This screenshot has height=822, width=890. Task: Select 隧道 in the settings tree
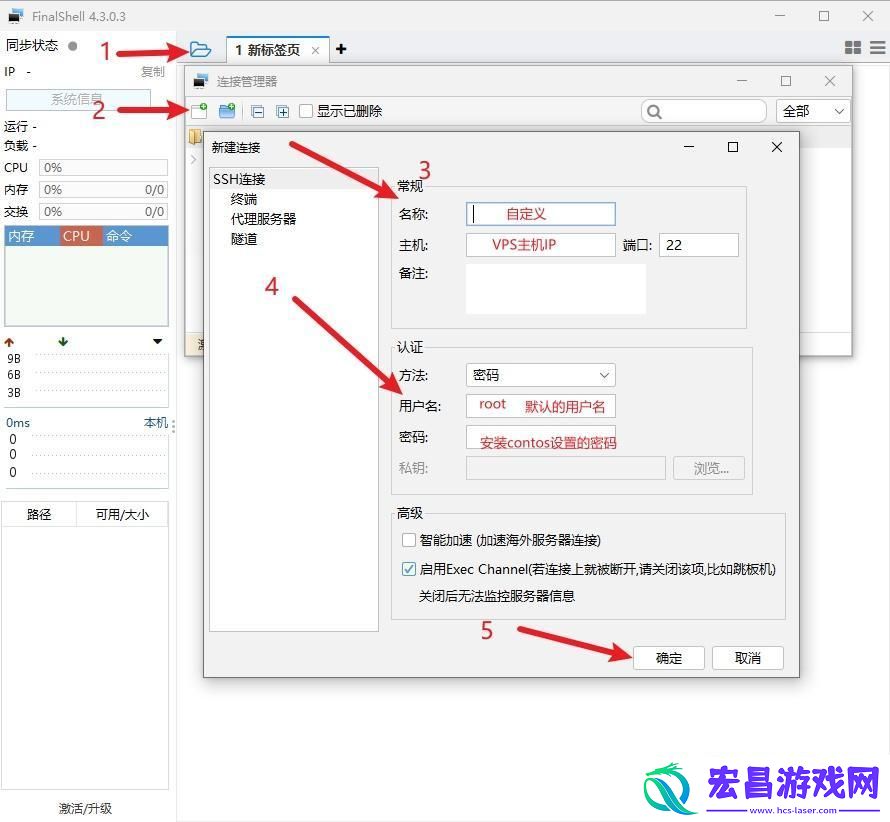pos(244,239)
